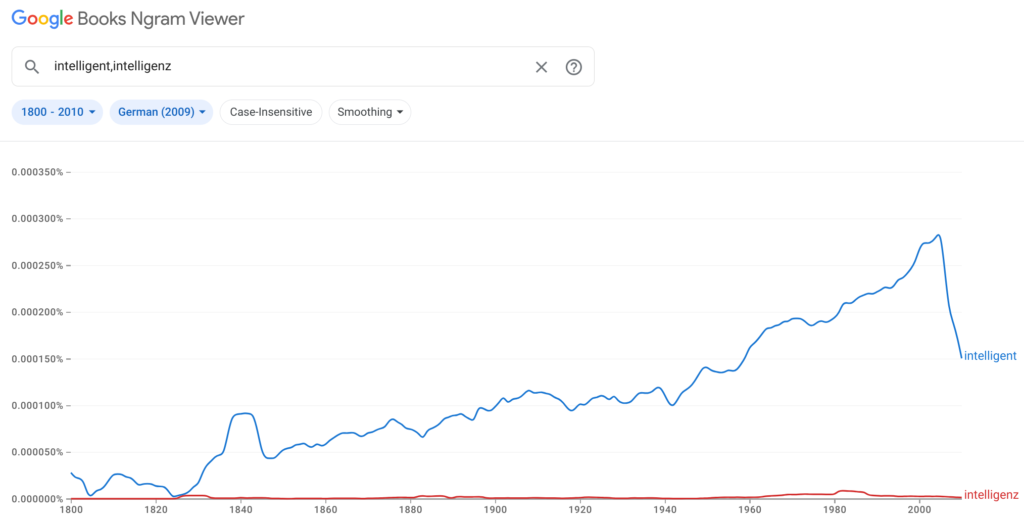The width and height of the screenshot is (1024, 520).
Task: Click the blue line's bump around 1840
Action: tap(243, 413)
